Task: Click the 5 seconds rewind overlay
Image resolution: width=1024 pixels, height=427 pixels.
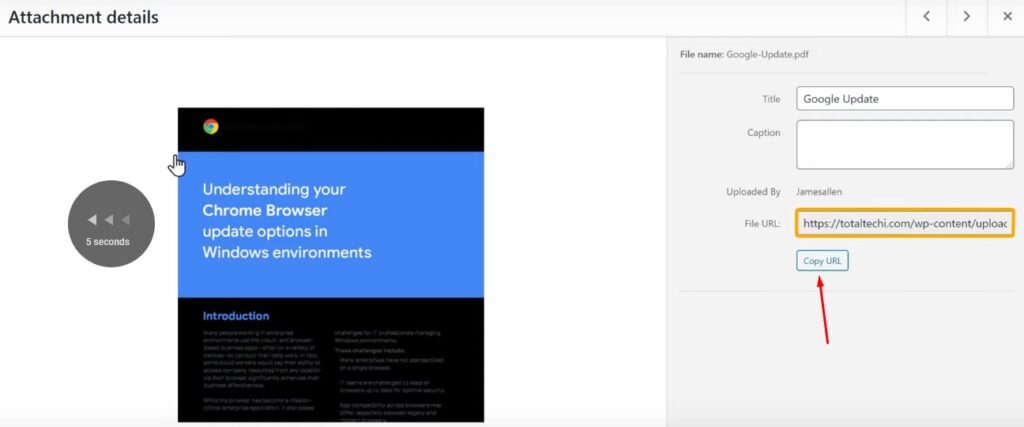Action: 111,223
